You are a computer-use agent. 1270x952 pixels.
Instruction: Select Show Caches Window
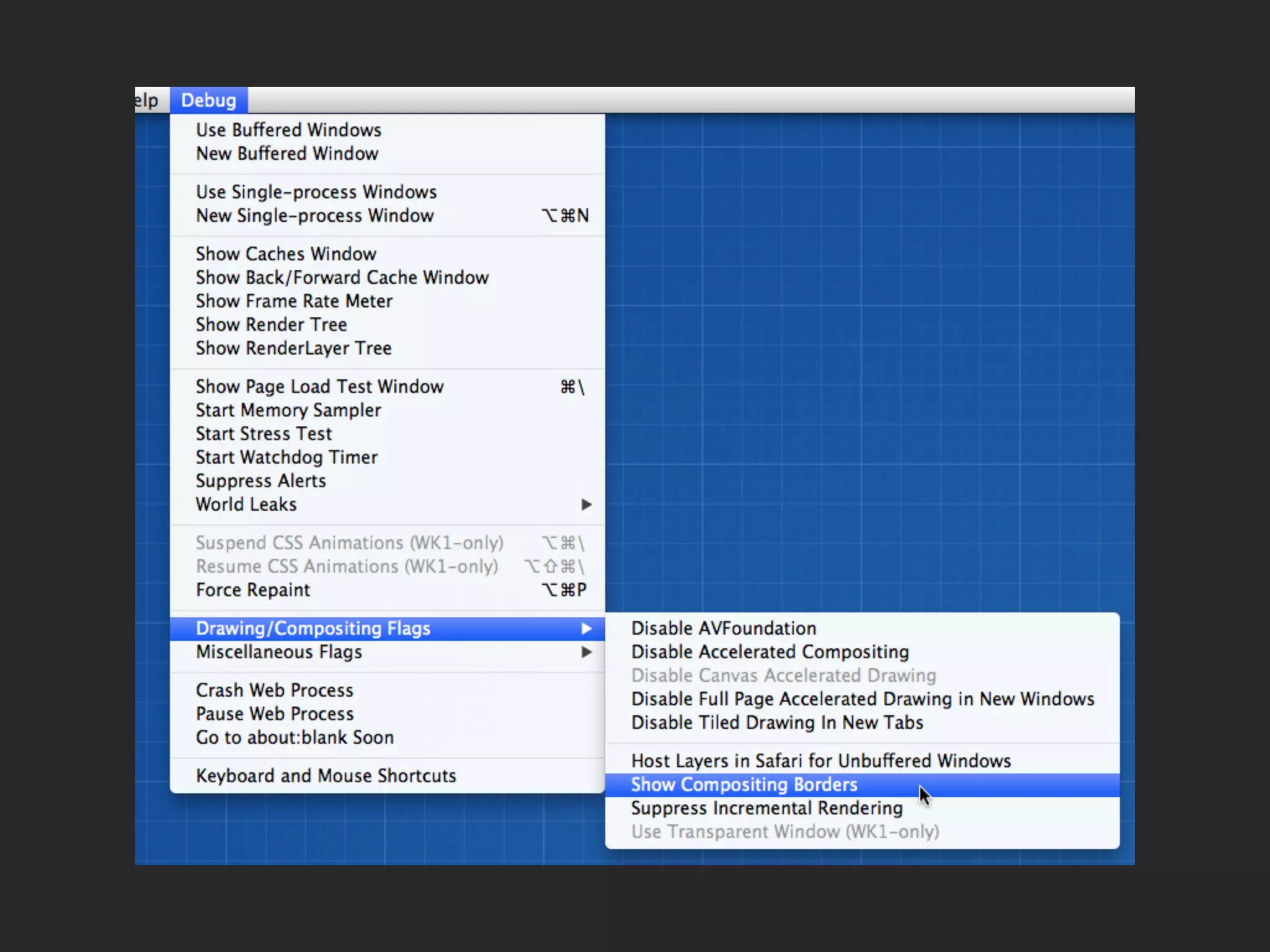pyautogui.click(x=286, y=254)
